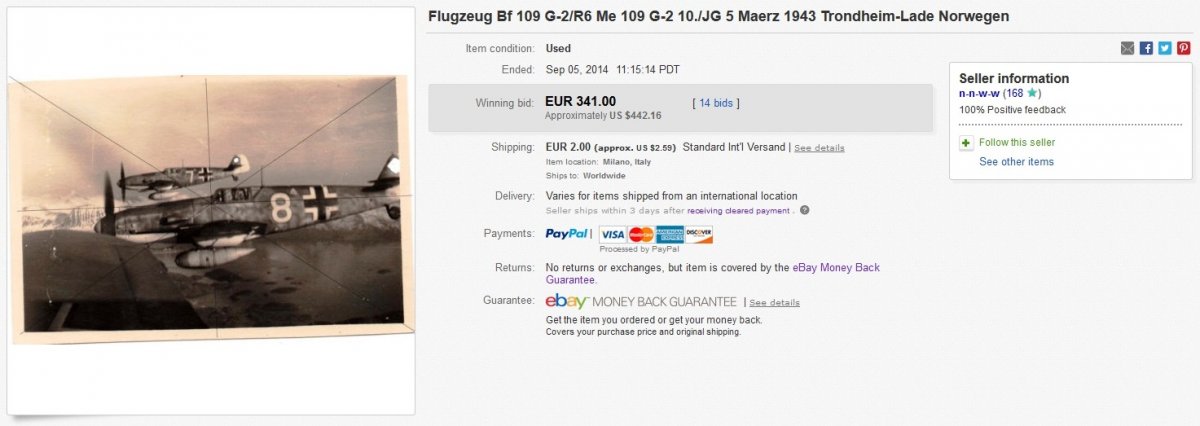
Task: Share the listing on Facebook
Action: coord(1146,48)
